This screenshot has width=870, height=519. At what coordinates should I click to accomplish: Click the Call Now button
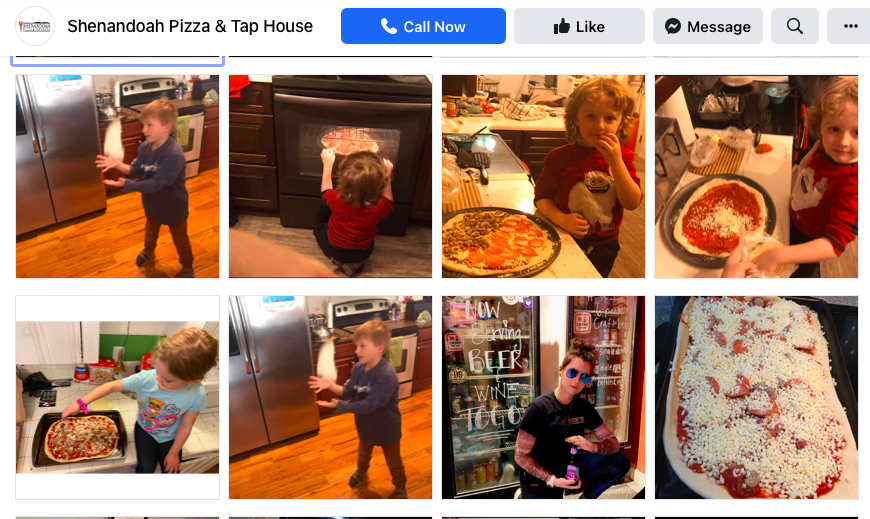[x=423, y=26]
